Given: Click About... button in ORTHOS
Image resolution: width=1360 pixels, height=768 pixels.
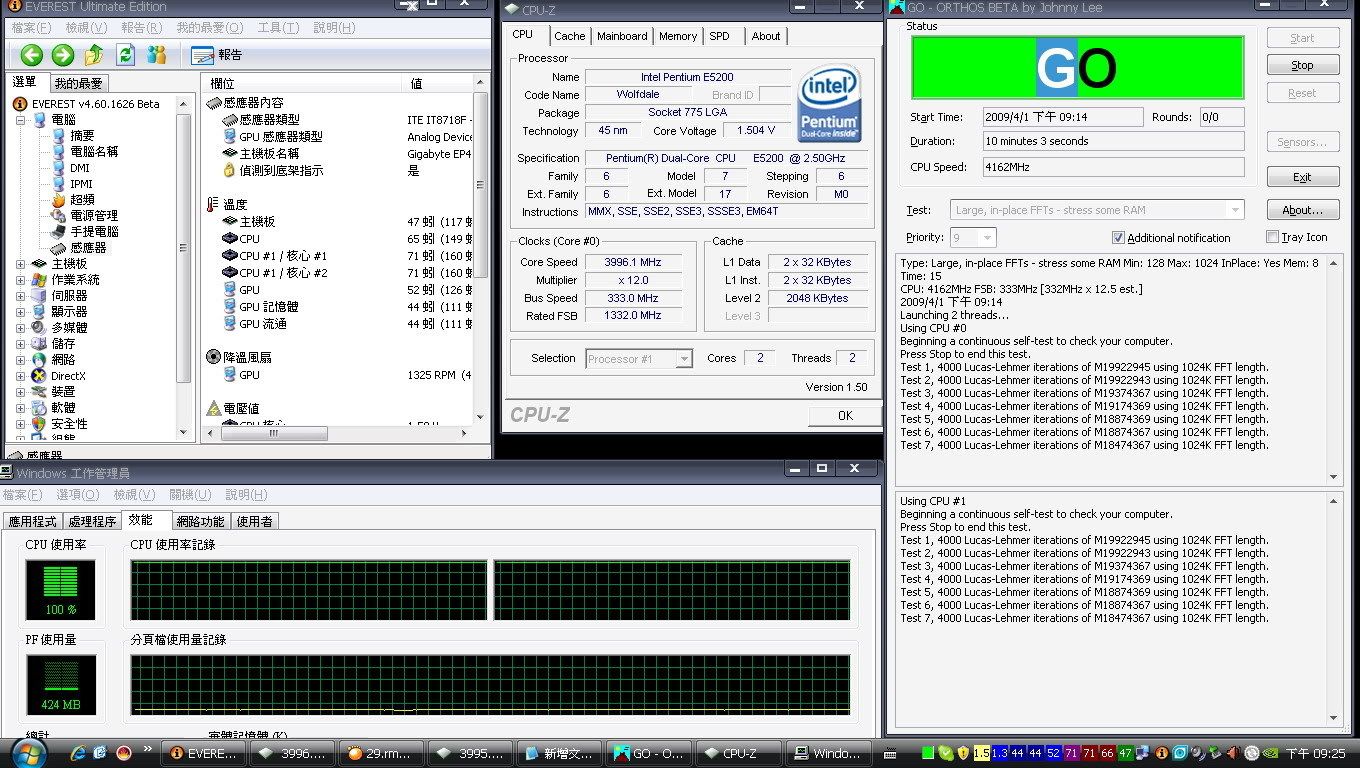Looking at the screenshot, I should (1302, 210).
